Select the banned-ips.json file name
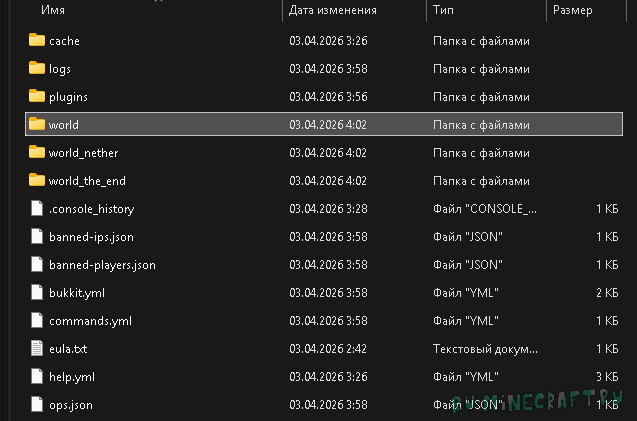This screenshot has width=637, height=421. [91, 237]
